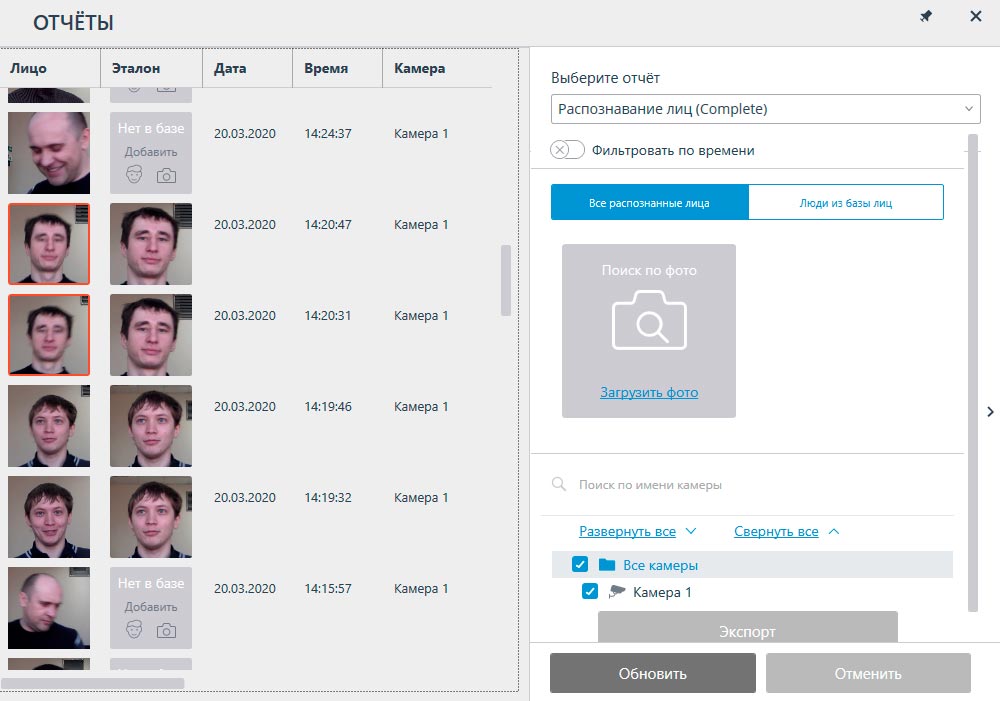Uncheck the Камера 1 checkbox

point(590,592)
